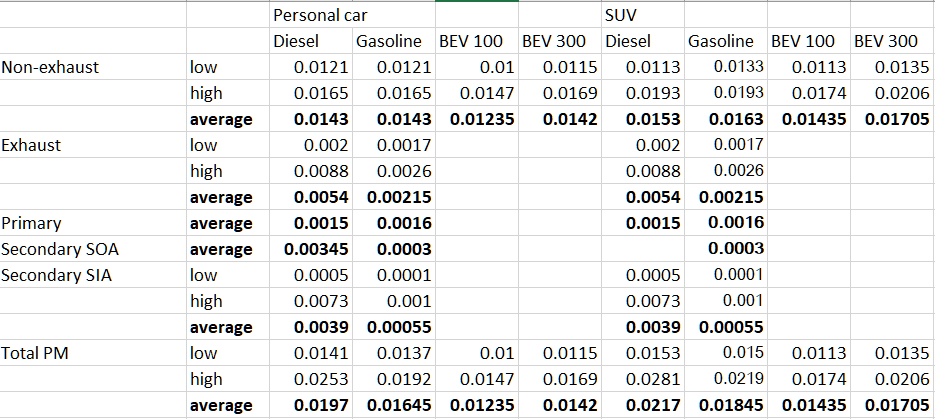Select Non-exhaust low 0.0121 for Personal car Gasoline
The height and width of the screenshot is (419, 935).
click(404, 67)
